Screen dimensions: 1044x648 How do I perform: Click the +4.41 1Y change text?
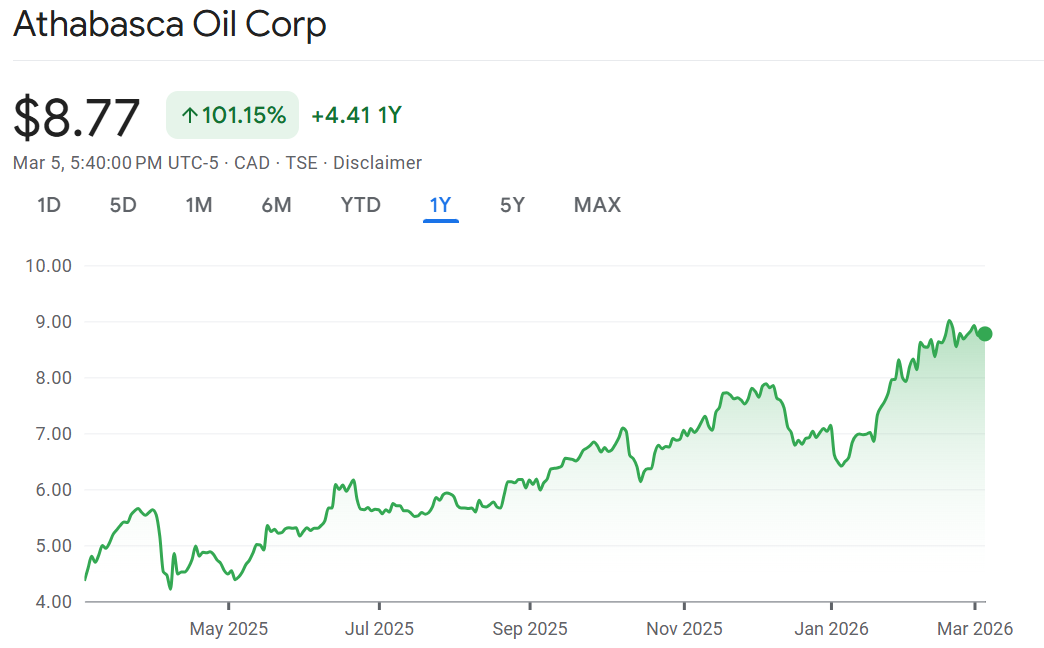pos(356,115)
